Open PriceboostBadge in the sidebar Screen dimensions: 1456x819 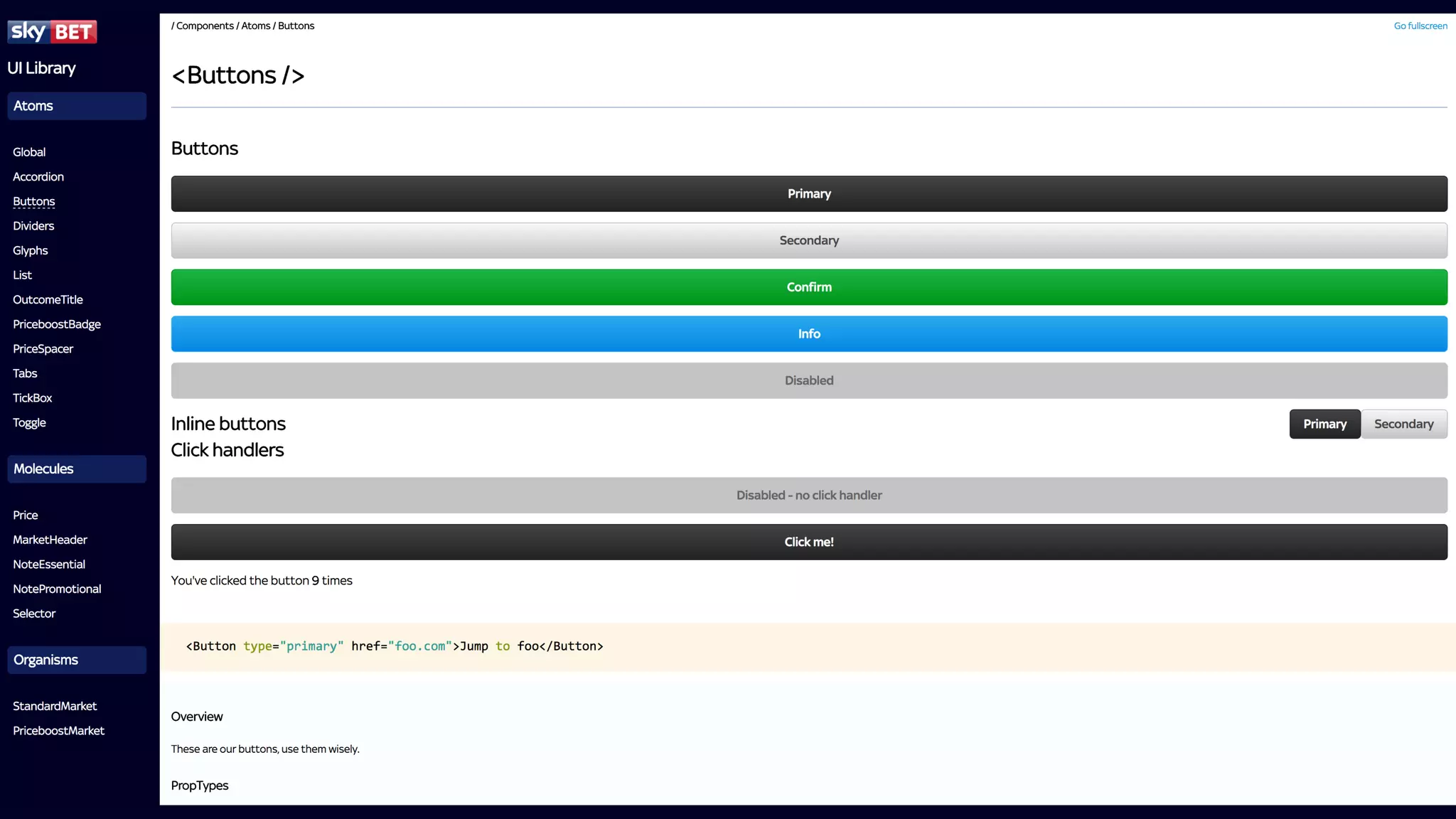tap(57, 325)
